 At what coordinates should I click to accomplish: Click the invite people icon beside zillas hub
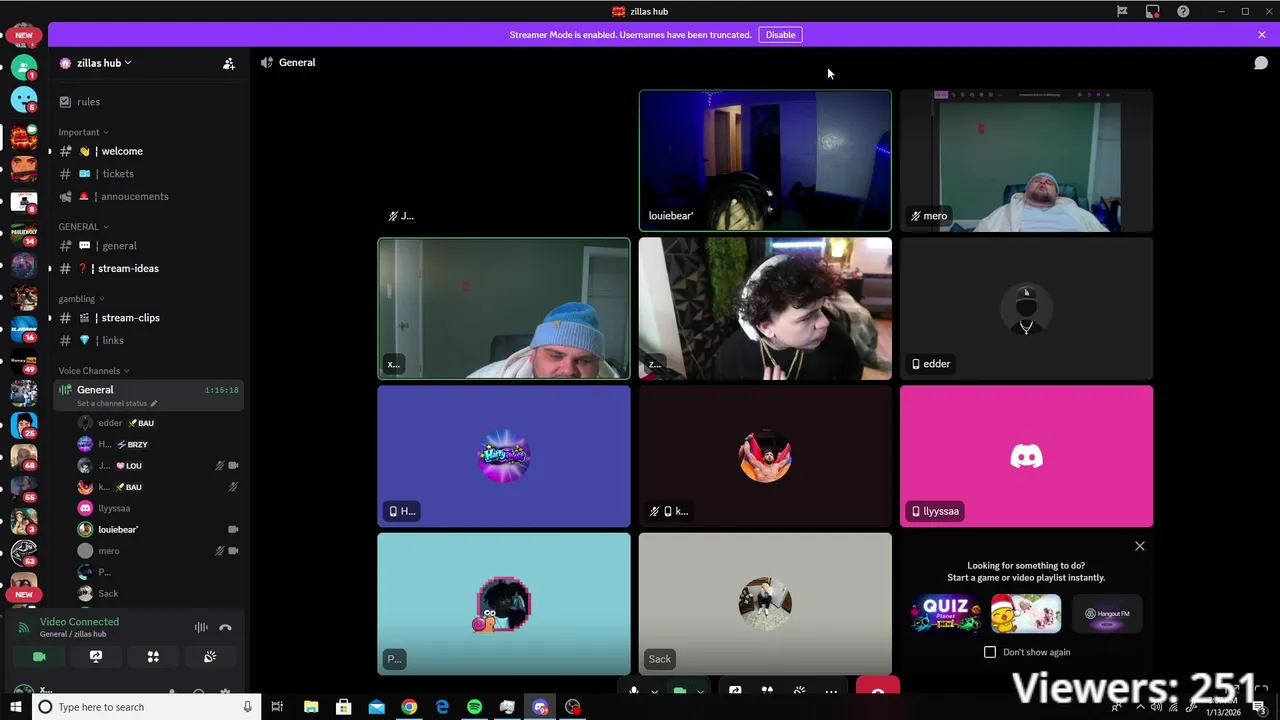(229, 63)
